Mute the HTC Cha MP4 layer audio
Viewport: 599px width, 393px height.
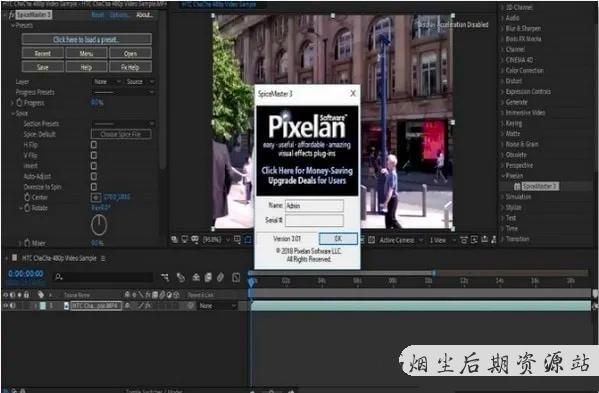coord(13,306)
